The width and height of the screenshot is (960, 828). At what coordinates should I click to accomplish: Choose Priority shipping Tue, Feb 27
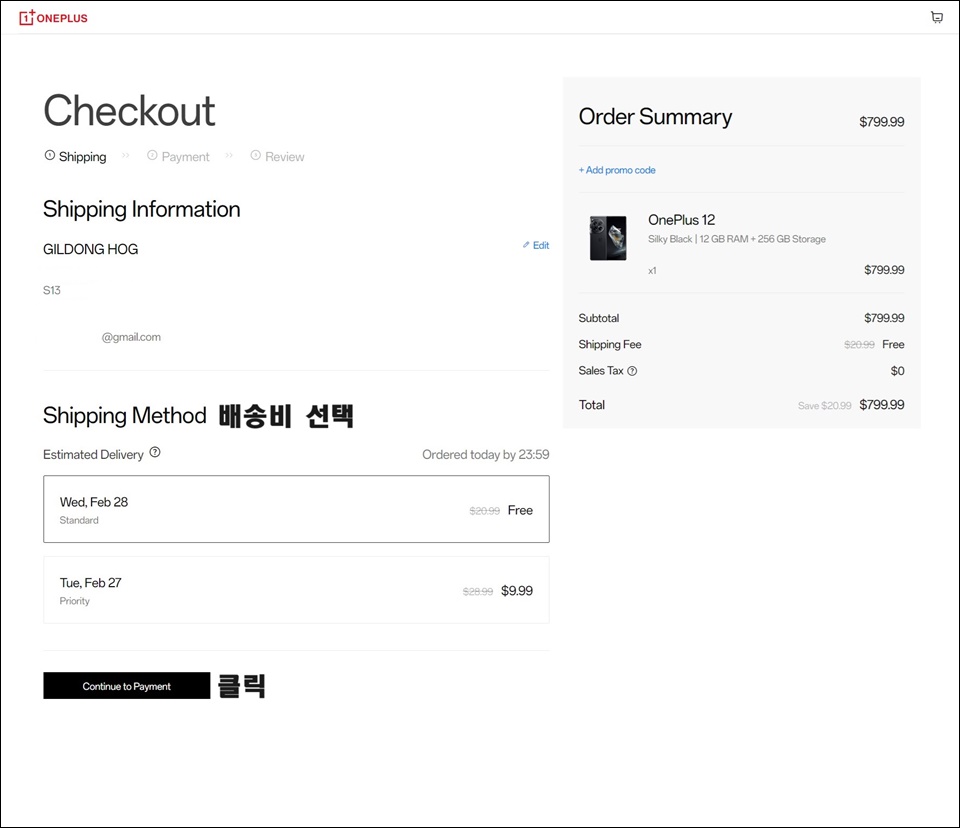coord(296,590)
